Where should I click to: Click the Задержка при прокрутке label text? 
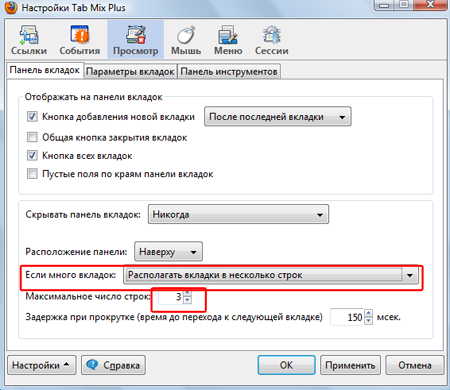point(174,317)
